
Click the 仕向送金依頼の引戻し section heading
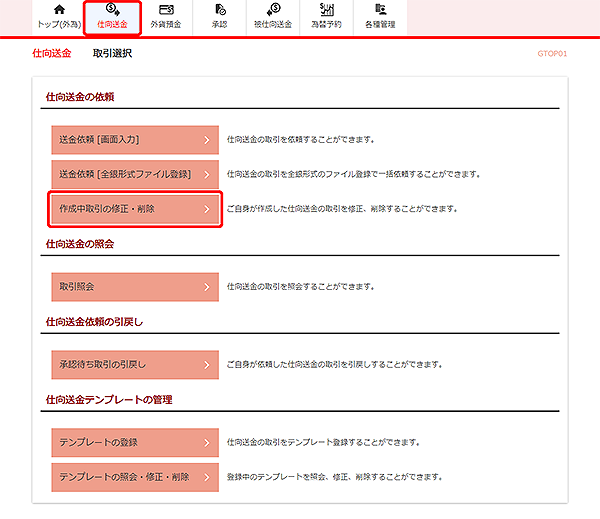[95, 322]
